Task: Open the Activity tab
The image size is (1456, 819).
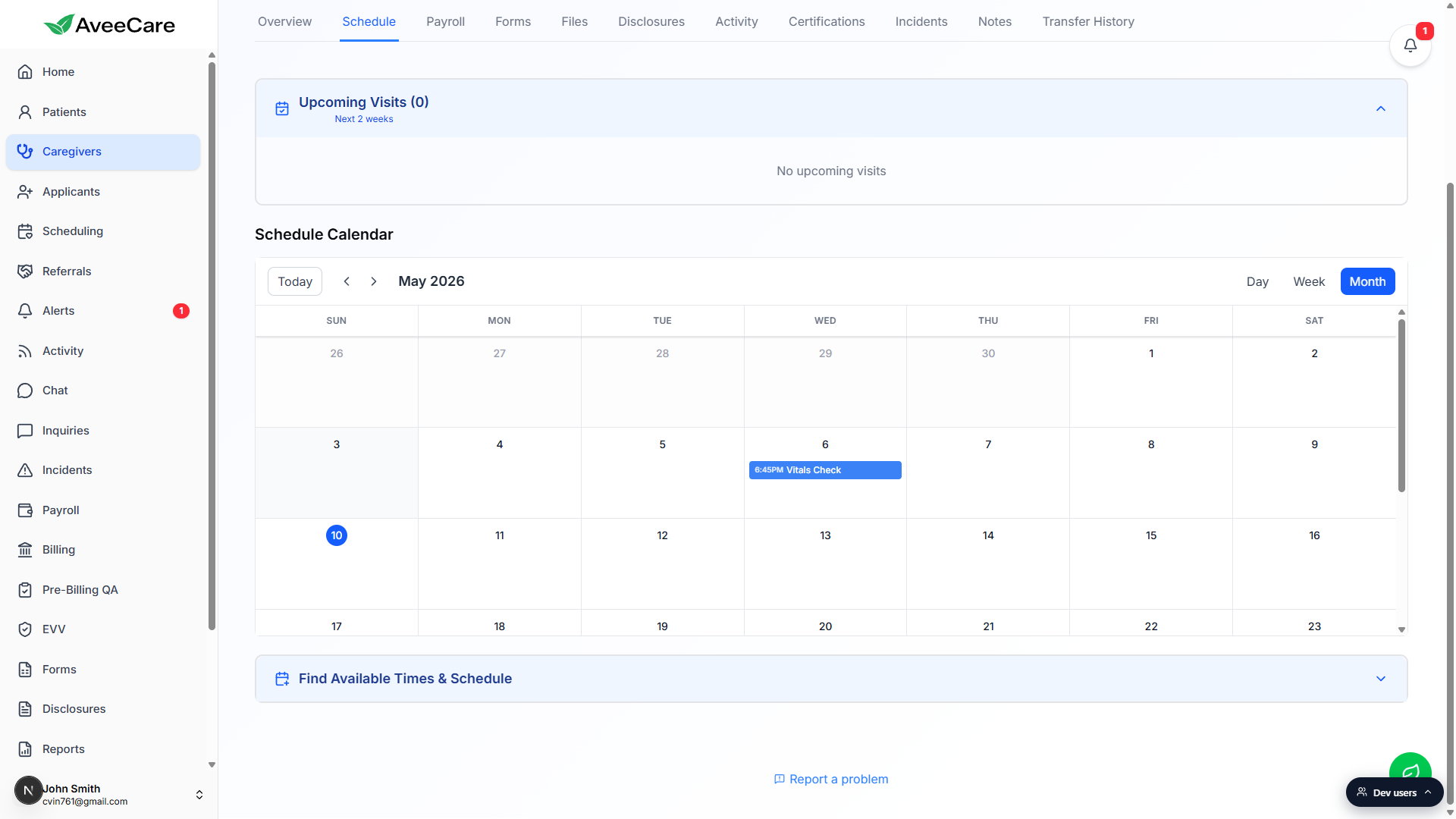Action: [736, 21]
